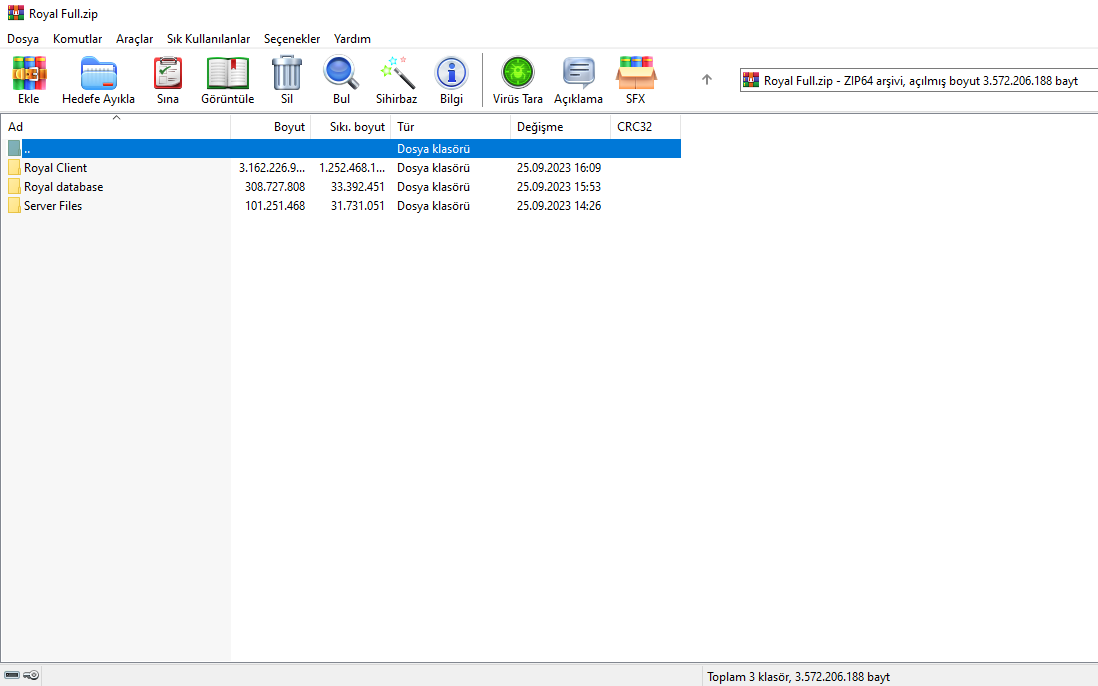Open the Görüntüle (View) tool
Image resolution: width=1098 pixels, height=686 pixels.
pyautogui.click(x=228, y=73)
